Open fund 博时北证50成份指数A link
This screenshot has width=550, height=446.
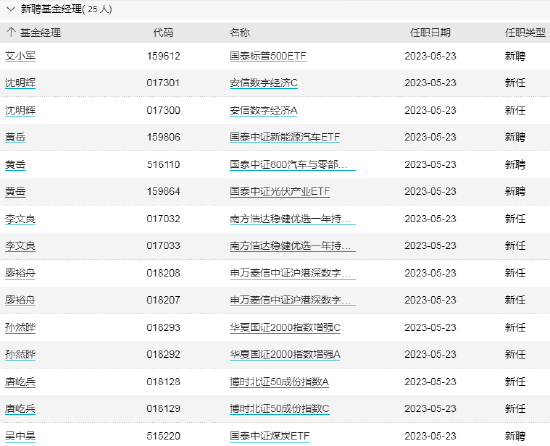(x=280, y=381)
